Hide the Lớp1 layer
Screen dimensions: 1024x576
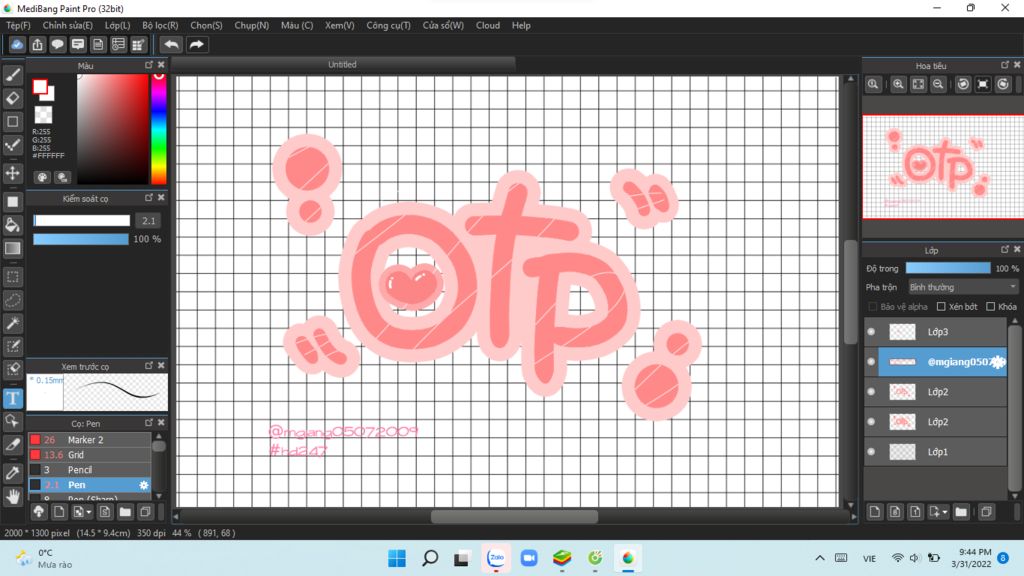coord(871,452)
